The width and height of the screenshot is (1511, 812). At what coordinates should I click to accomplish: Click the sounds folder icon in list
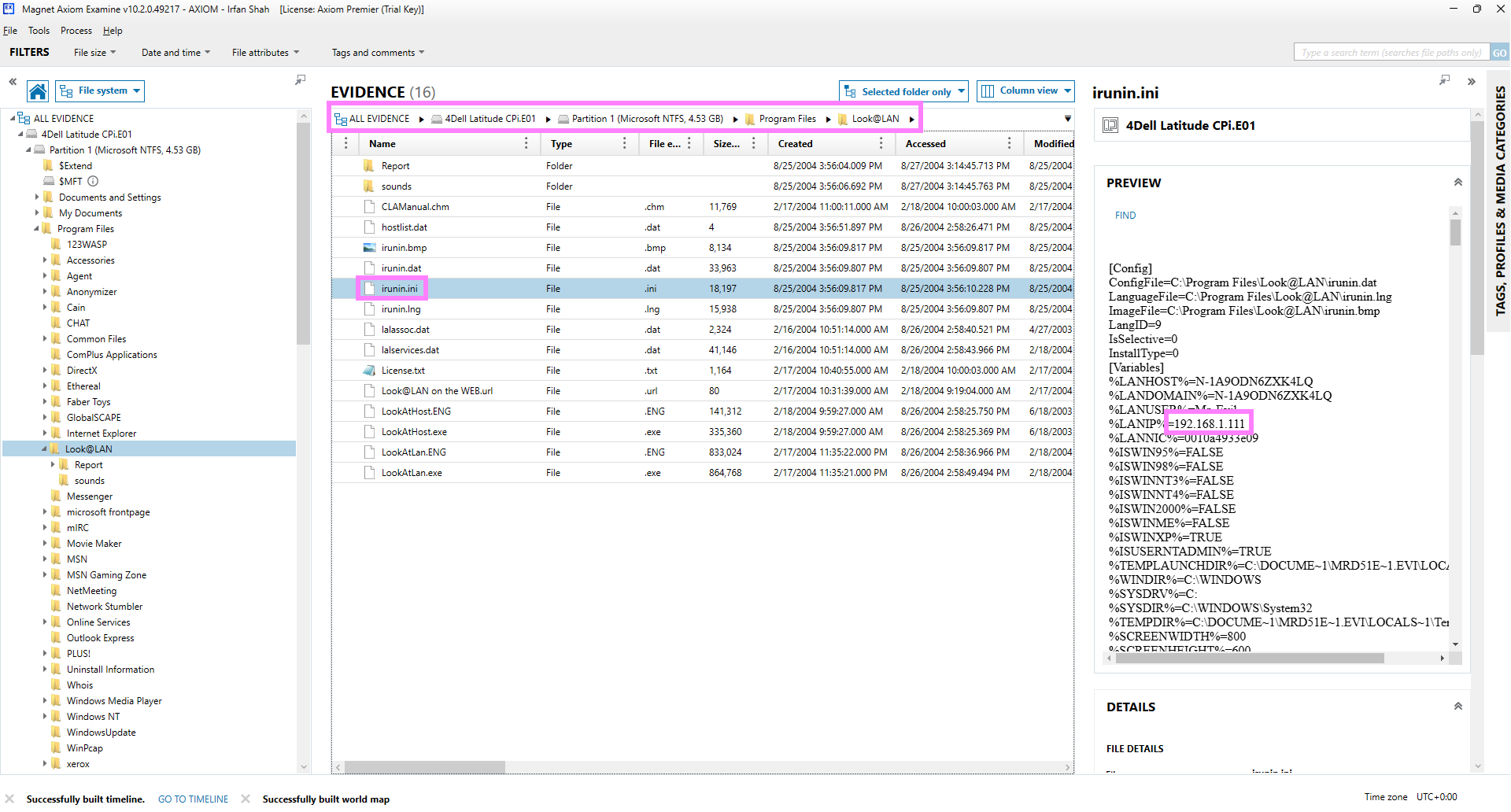pos(368,186)
